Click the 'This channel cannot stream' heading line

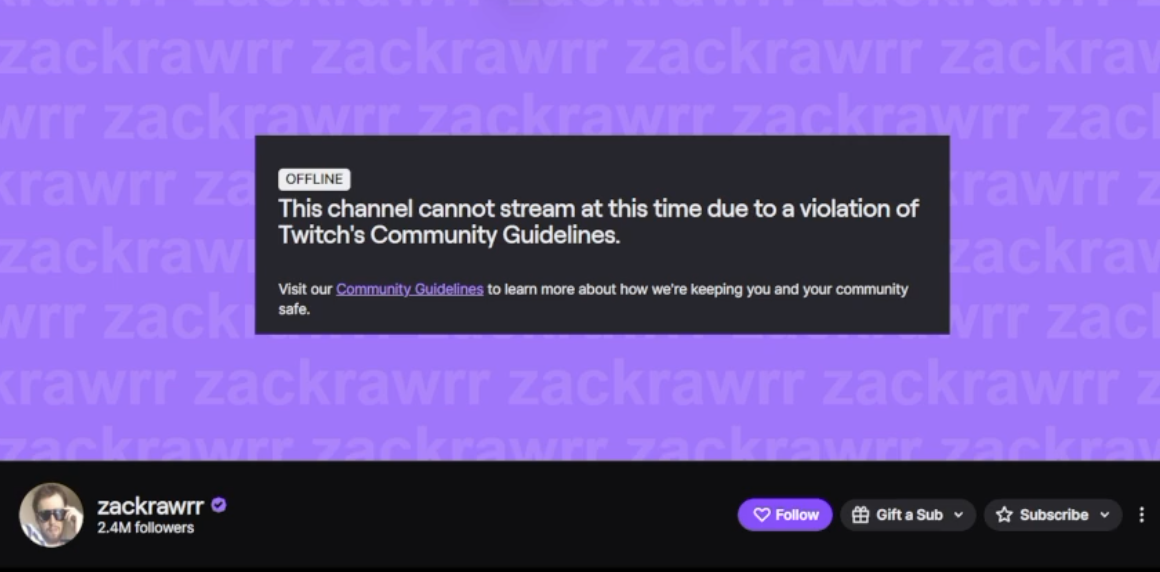tap(598, 208)
